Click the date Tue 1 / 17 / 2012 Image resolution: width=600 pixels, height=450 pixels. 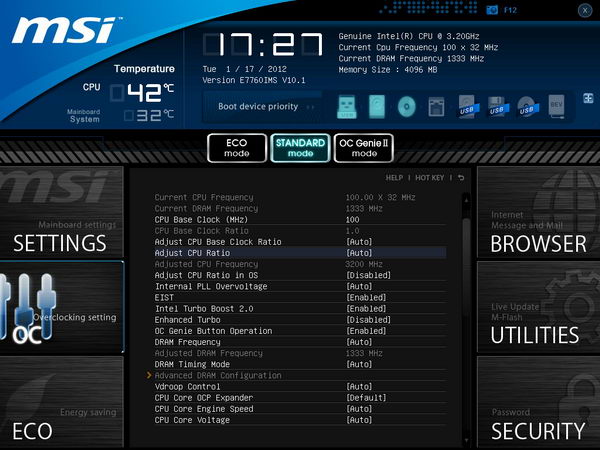[x=245, y=69]
